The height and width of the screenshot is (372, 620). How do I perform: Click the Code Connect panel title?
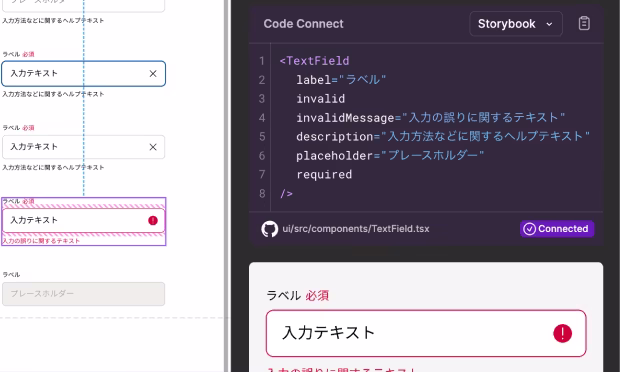tap(304, 24)
